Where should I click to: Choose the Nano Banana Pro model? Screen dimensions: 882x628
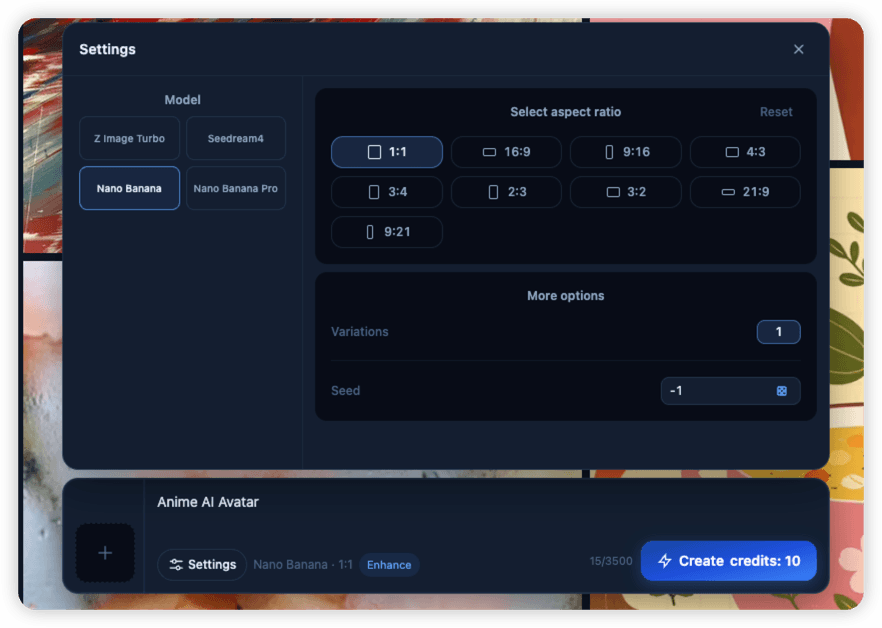236,189
